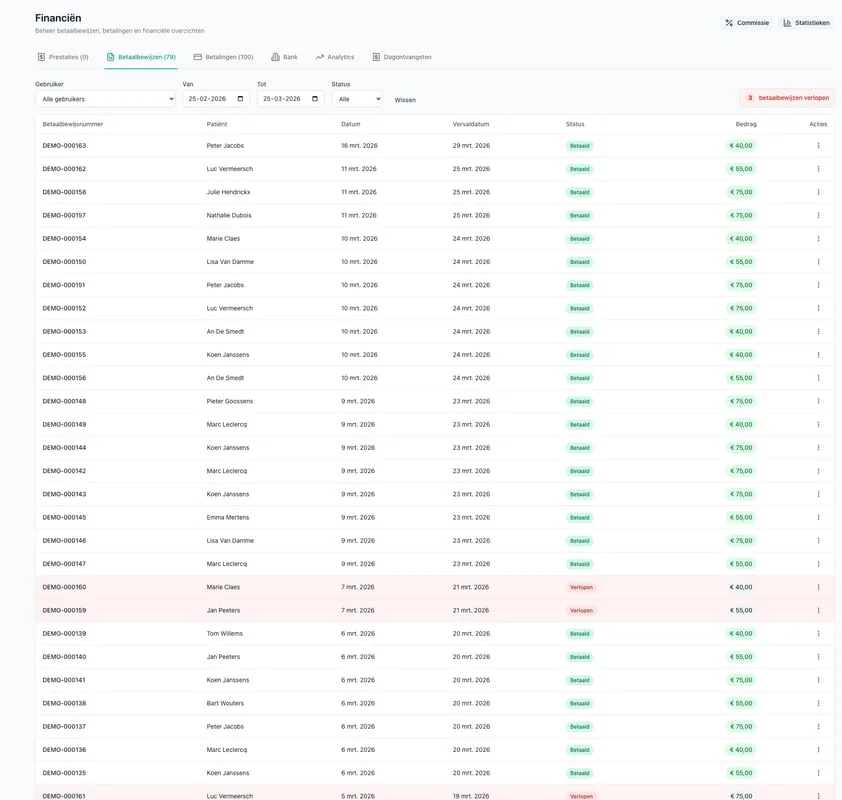This screenshot has height=800, width=842.
Task: Expand the Status filter dropdown
Action: [x=357, y=99]
